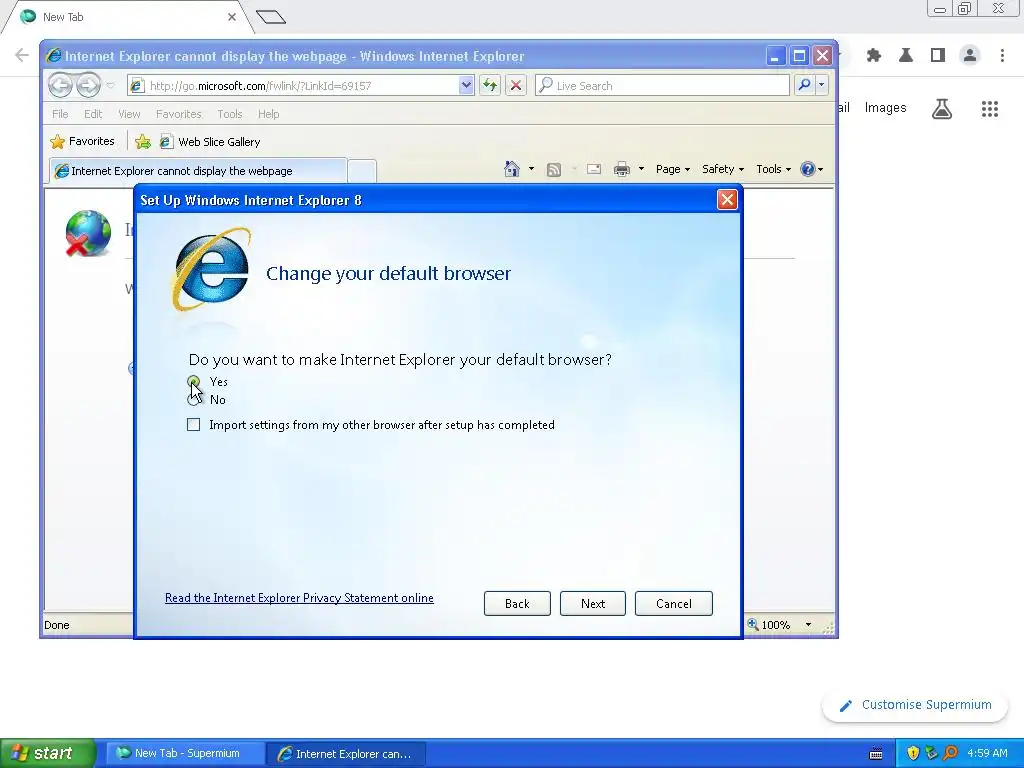This screenshot has height=768, width=1024.
Task: Select the Internet Explorer cannot display tab
Action: pyautogui.click(x=197, y=170)
